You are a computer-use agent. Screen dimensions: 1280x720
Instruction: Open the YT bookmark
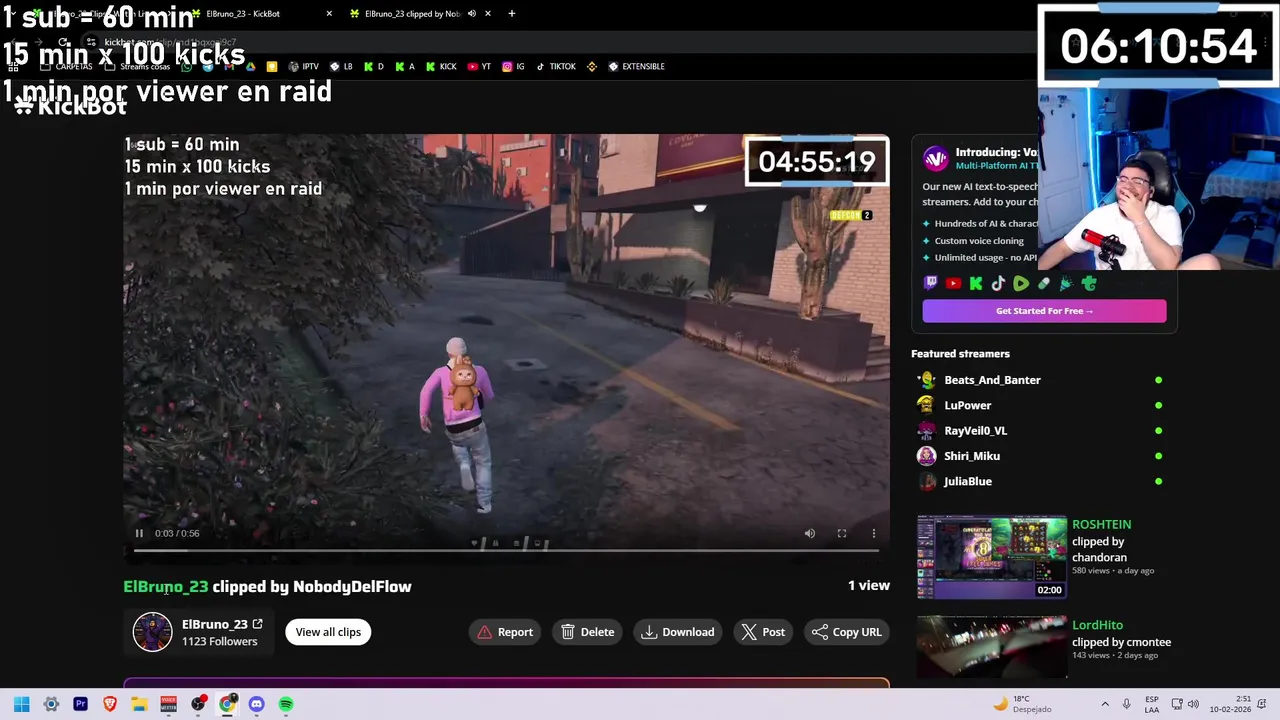pos(479,67)
